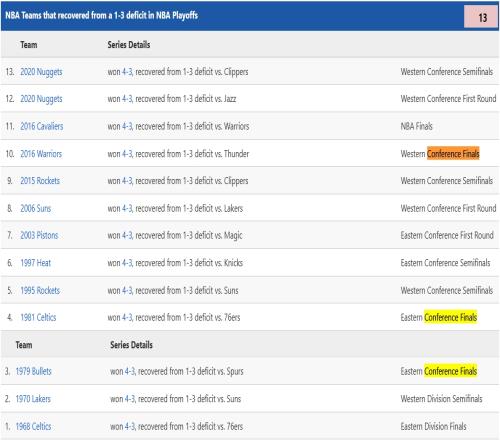Click the 2003 Pistons link
The width and height of the screenshot is (500, 440).
click(39, 235)
